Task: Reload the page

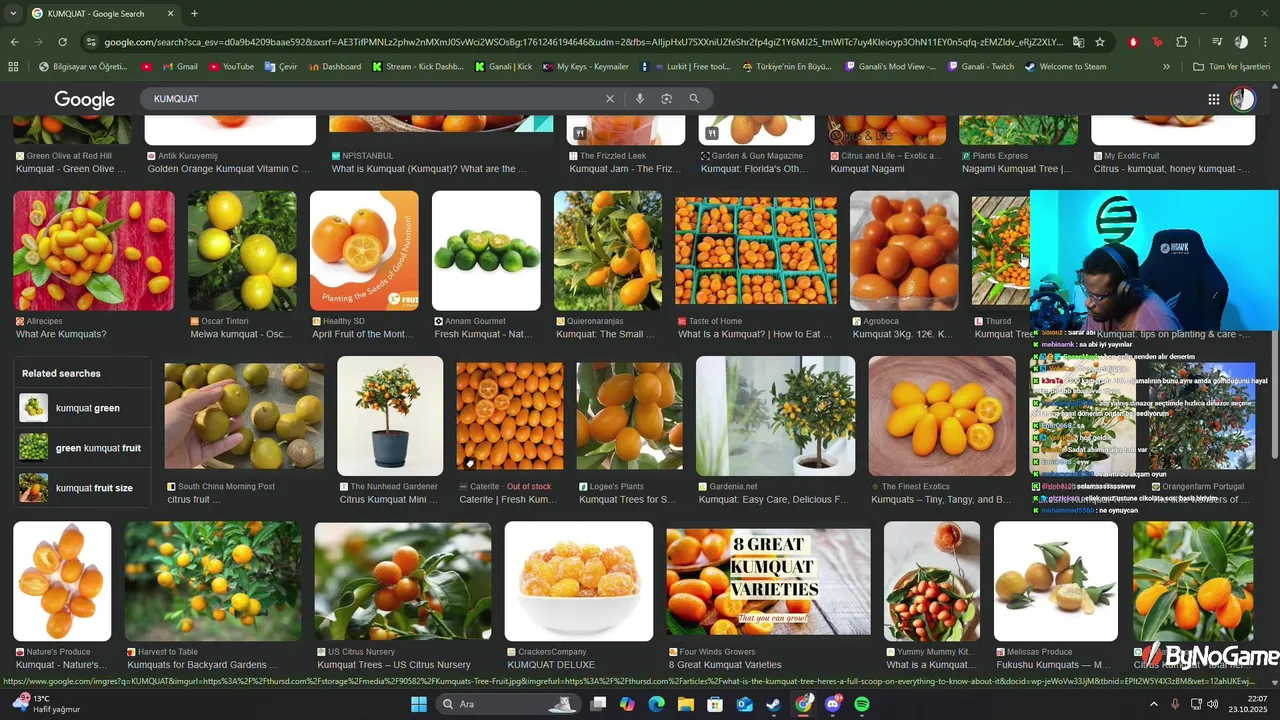Action: click(62, 42)
